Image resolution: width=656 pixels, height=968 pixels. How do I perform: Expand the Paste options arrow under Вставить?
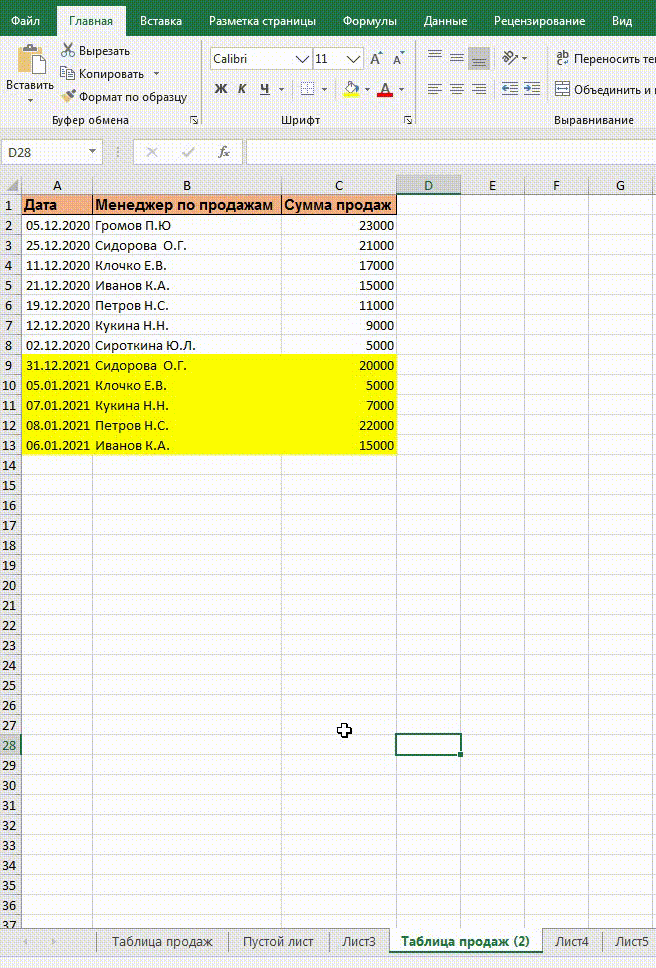pyautogui.click(x=30, y=100)
